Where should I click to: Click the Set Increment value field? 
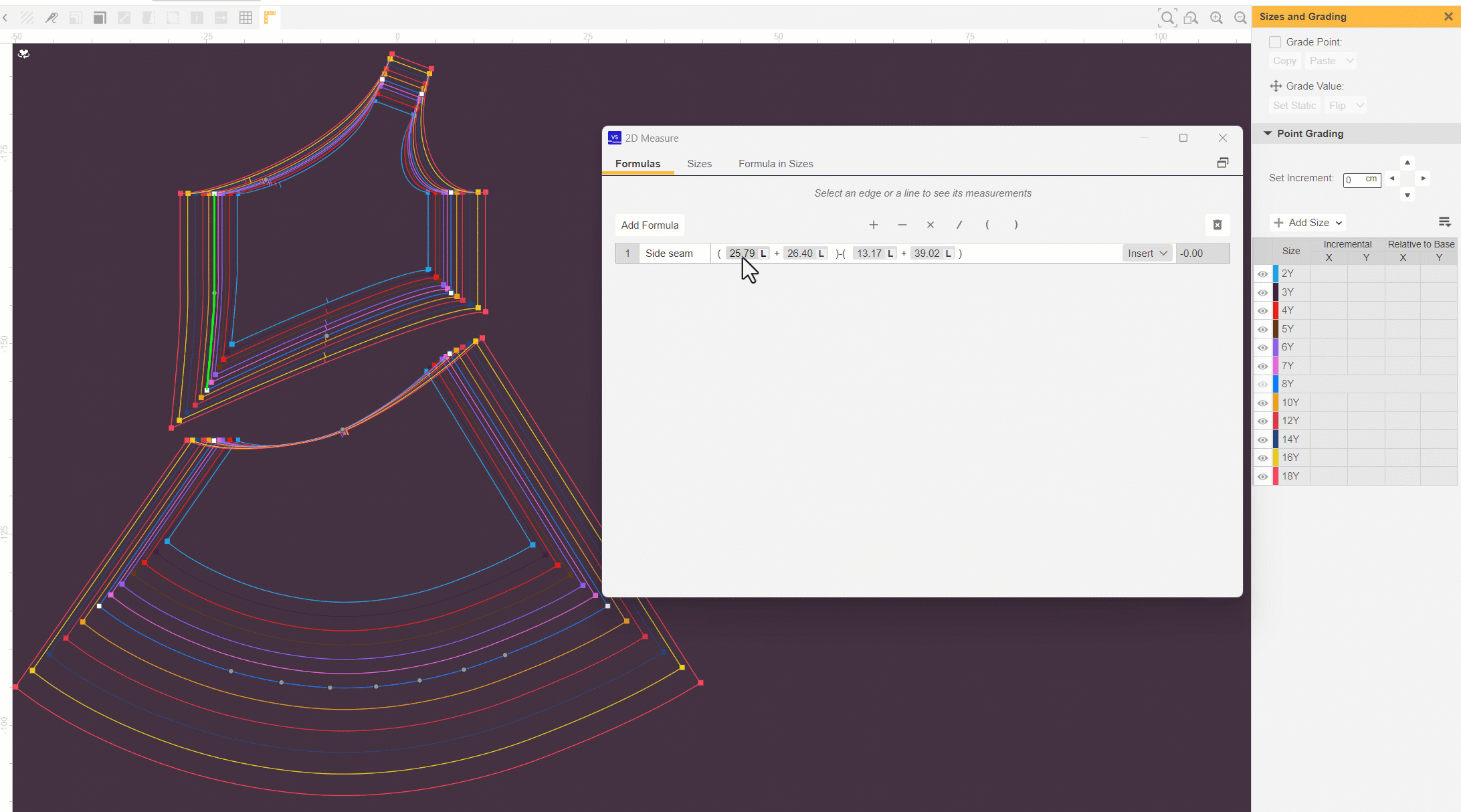pyautogui.click(x=1361, y=179)
